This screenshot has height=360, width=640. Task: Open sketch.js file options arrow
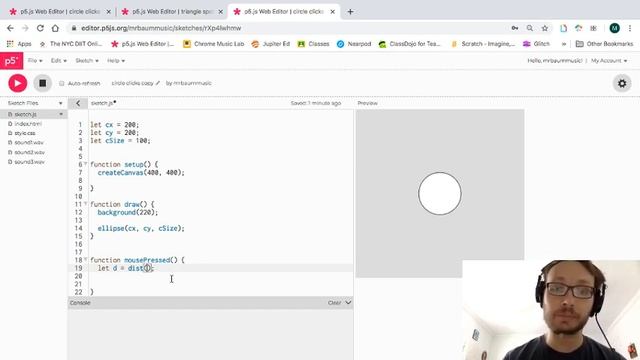[x=61, y=114]
